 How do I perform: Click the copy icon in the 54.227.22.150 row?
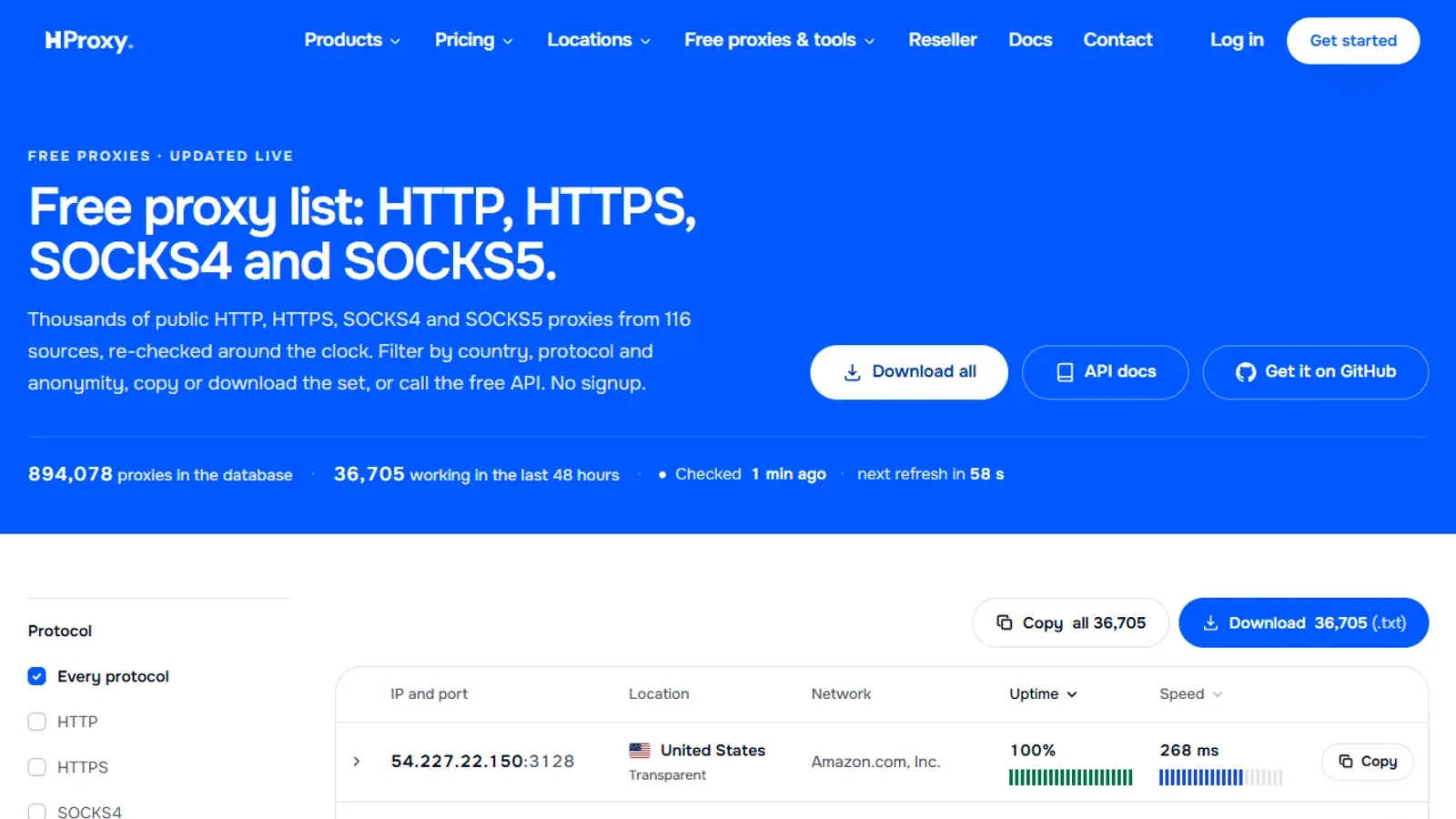(1345, 762)
